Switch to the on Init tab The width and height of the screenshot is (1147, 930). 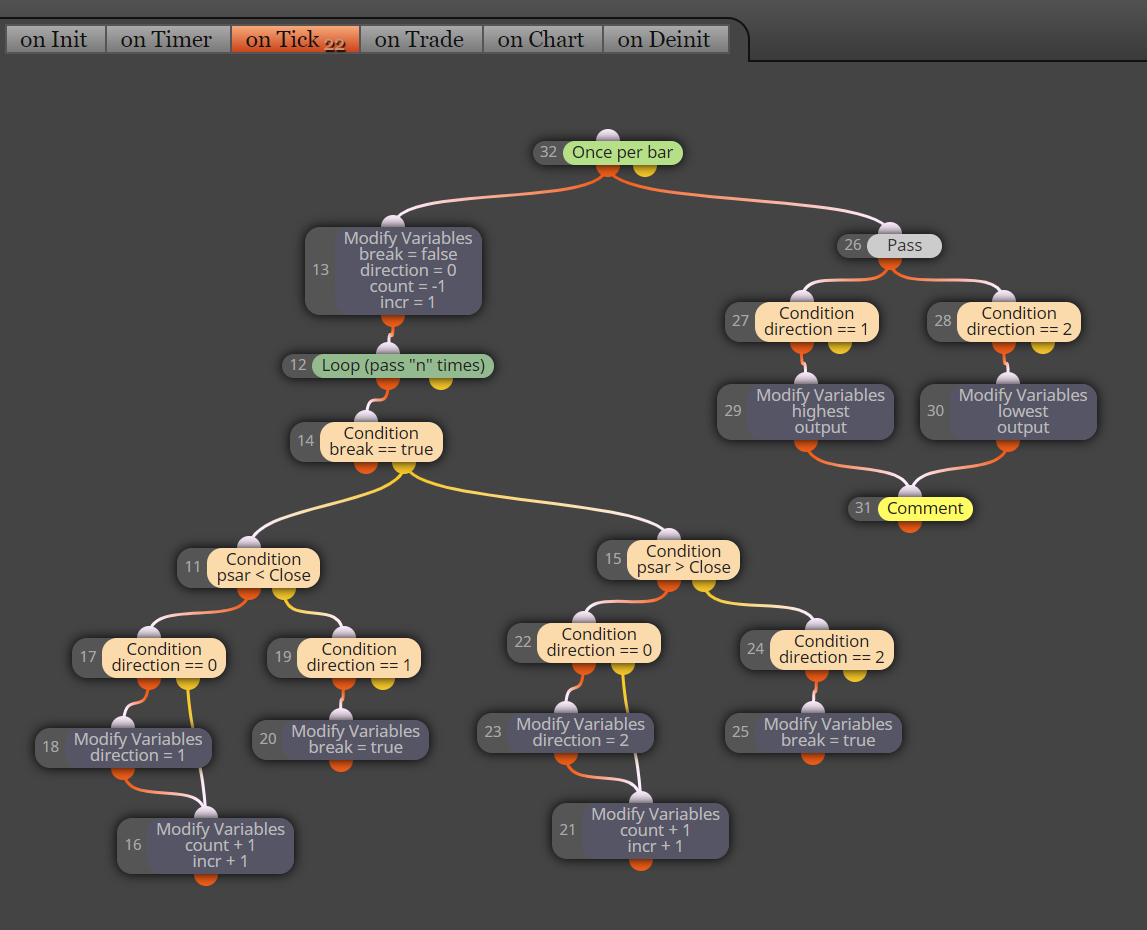[x=54, y=40]
